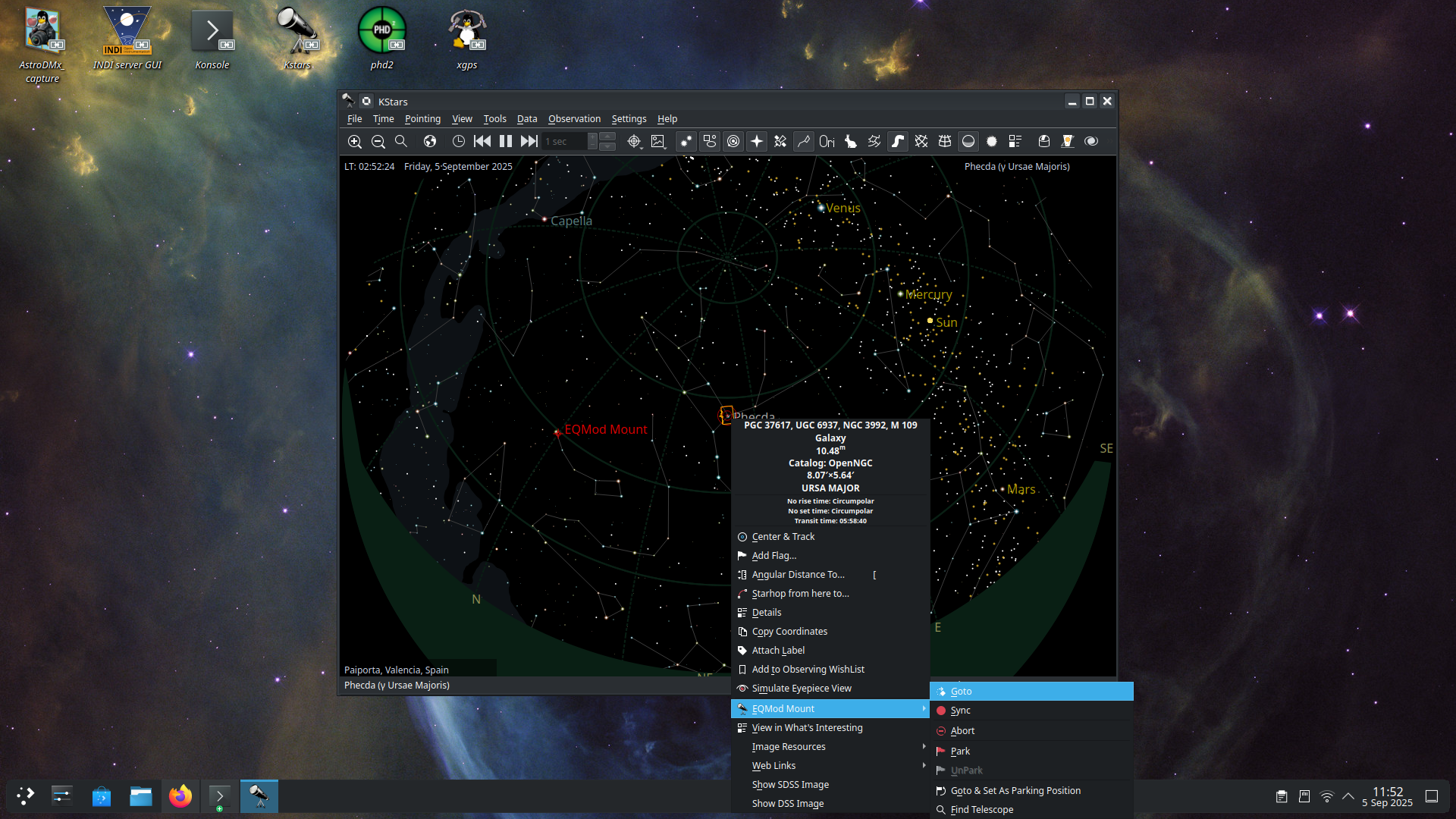Viewport: 1456px width, 819px height.
Task: Open the image overlay toolbar dropdown
Action: 657,142
